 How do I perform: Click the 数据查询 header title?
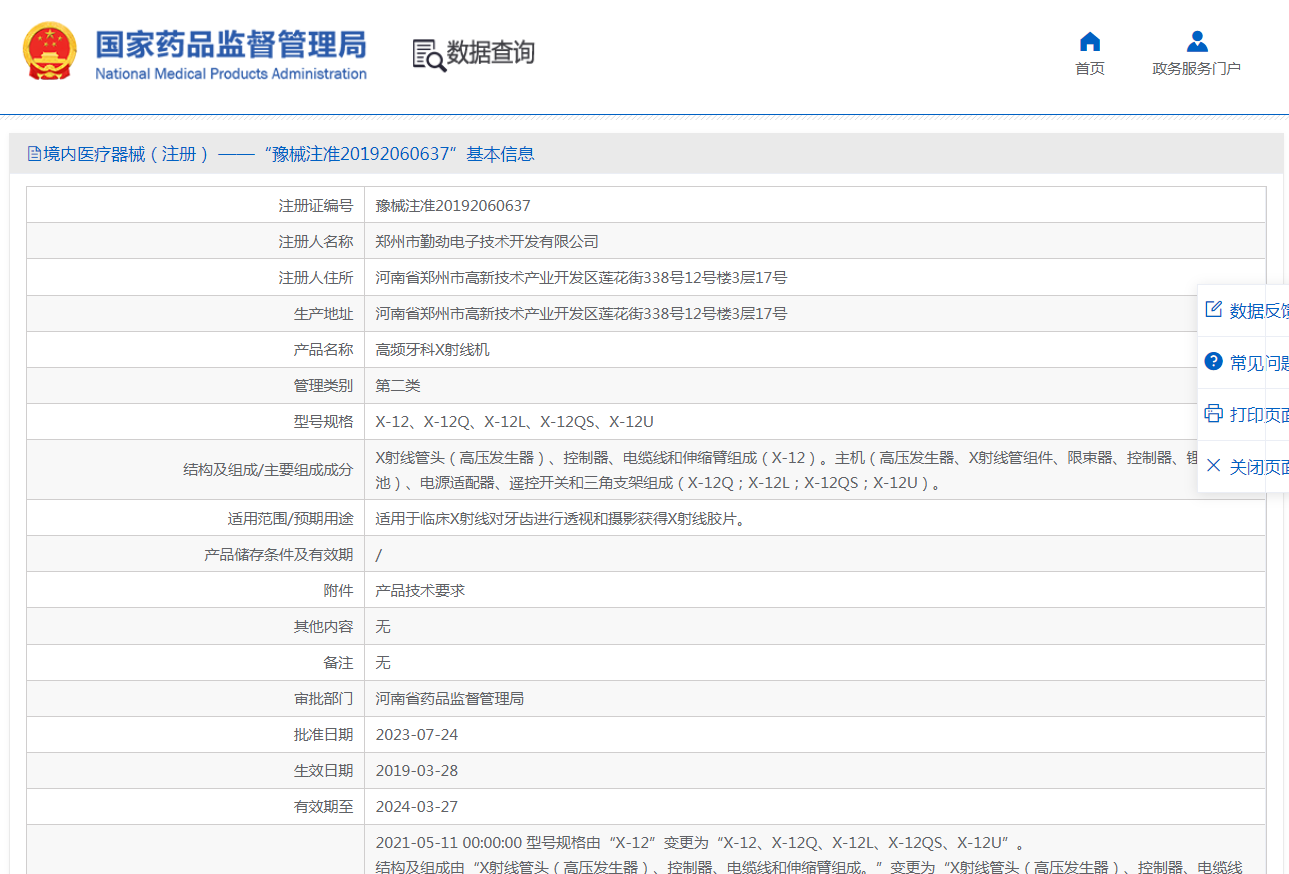pos(490,53)
